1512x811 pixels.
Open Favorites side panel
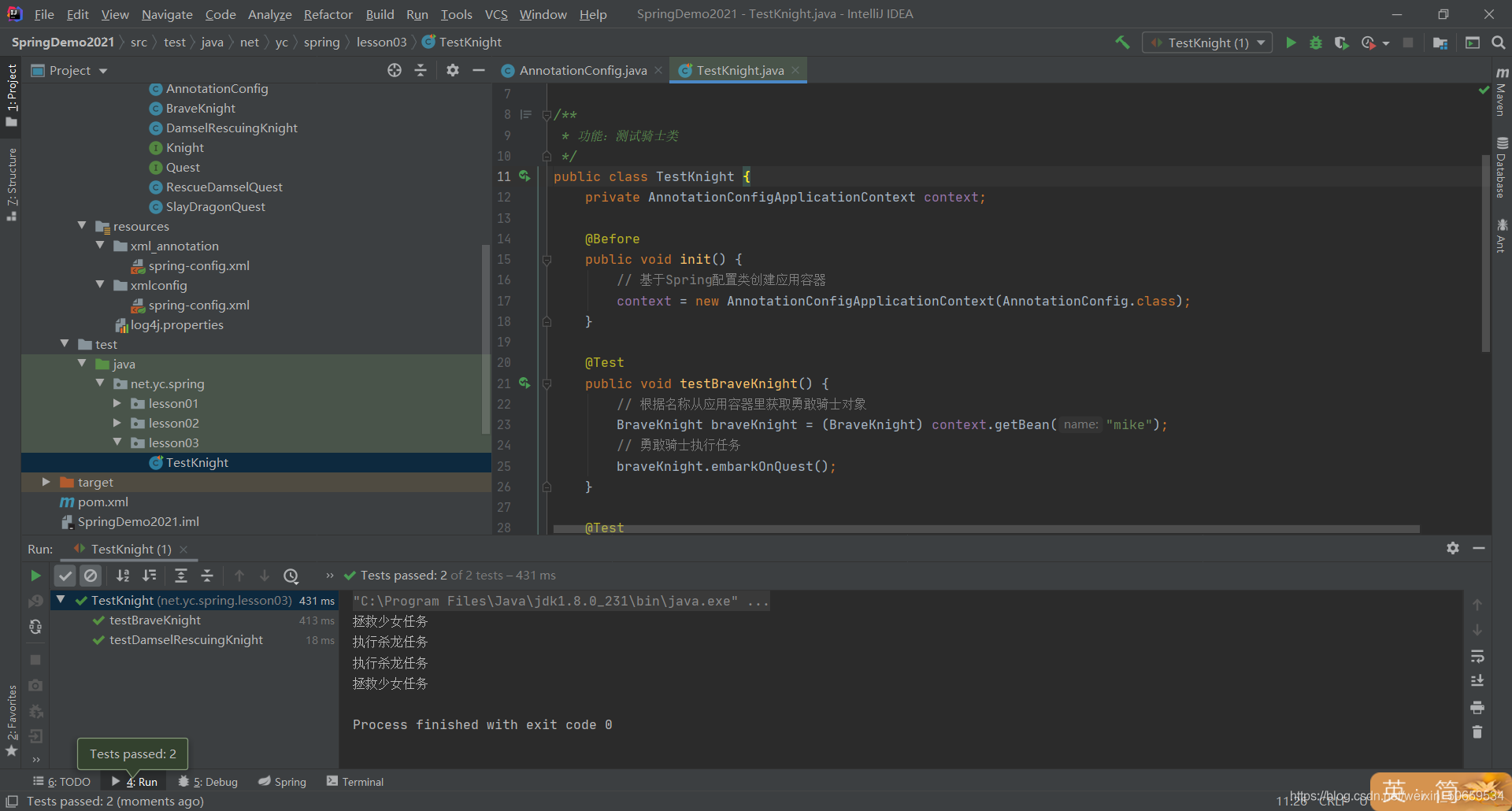(12, 720)
